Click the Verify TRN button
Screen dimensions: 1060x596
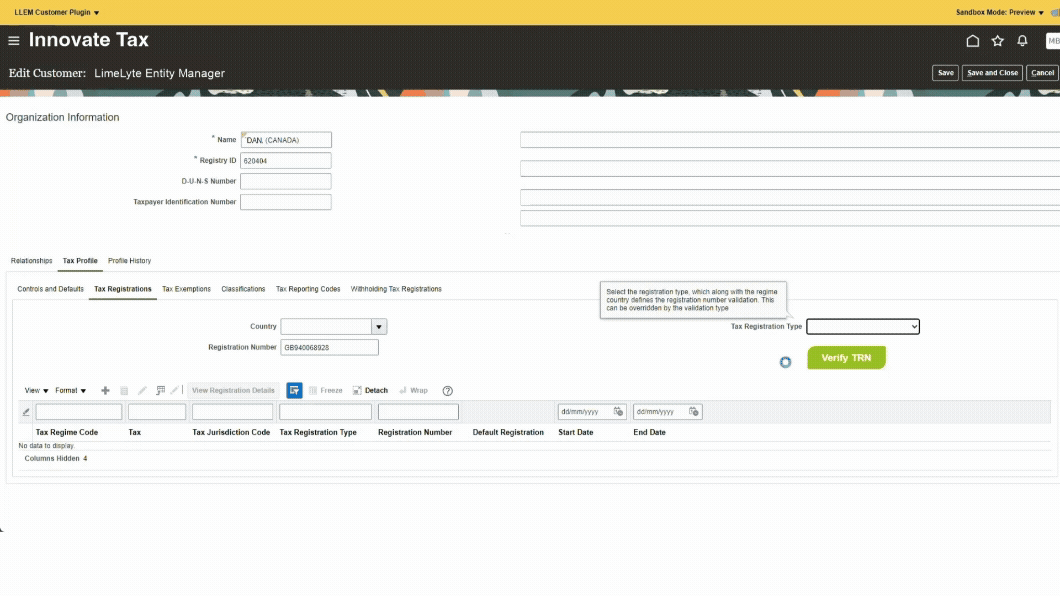(846, 358)
